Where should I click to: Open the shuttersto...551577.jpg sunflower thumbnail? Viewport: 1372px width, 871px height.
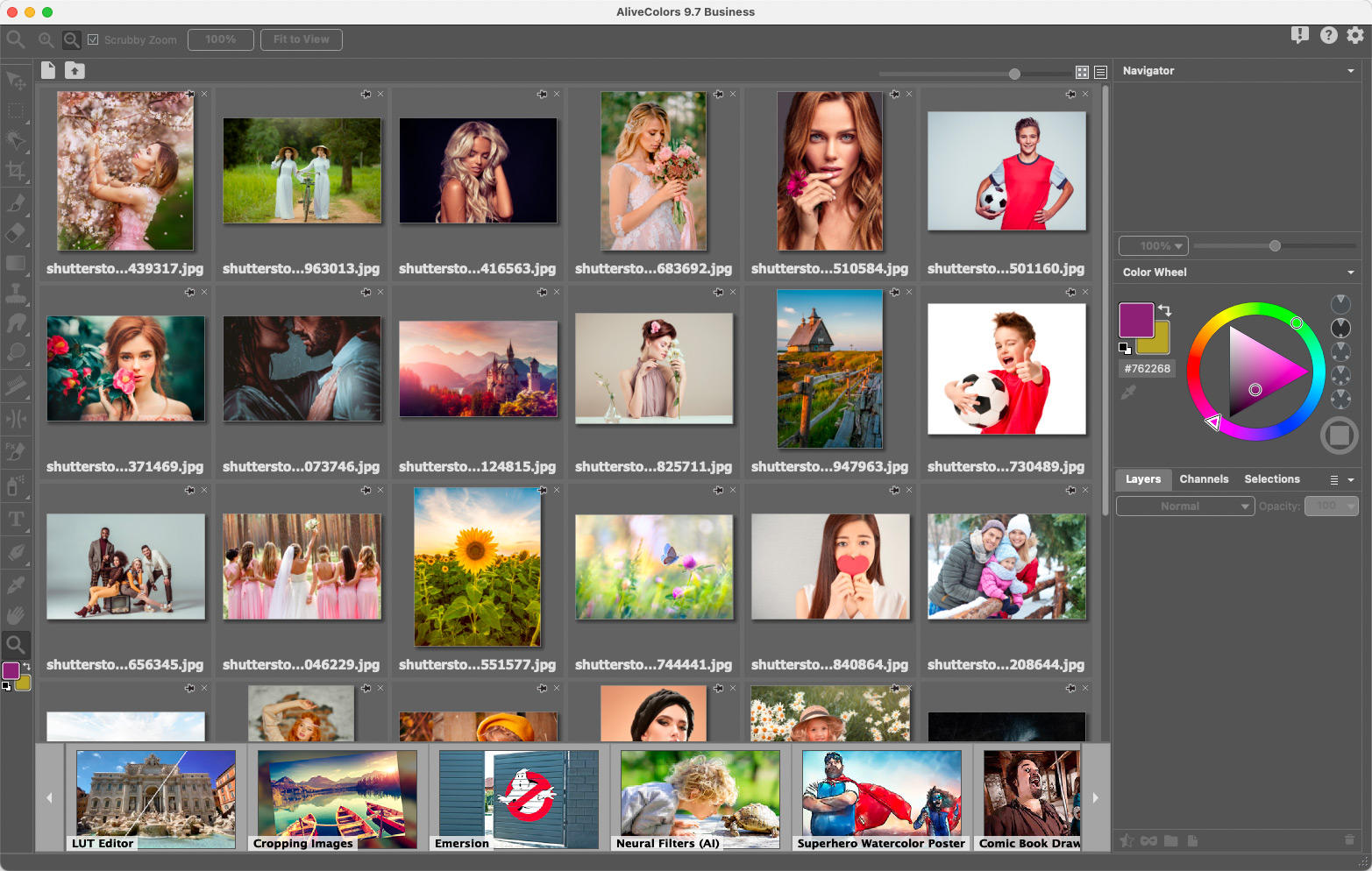click(478, 568)
